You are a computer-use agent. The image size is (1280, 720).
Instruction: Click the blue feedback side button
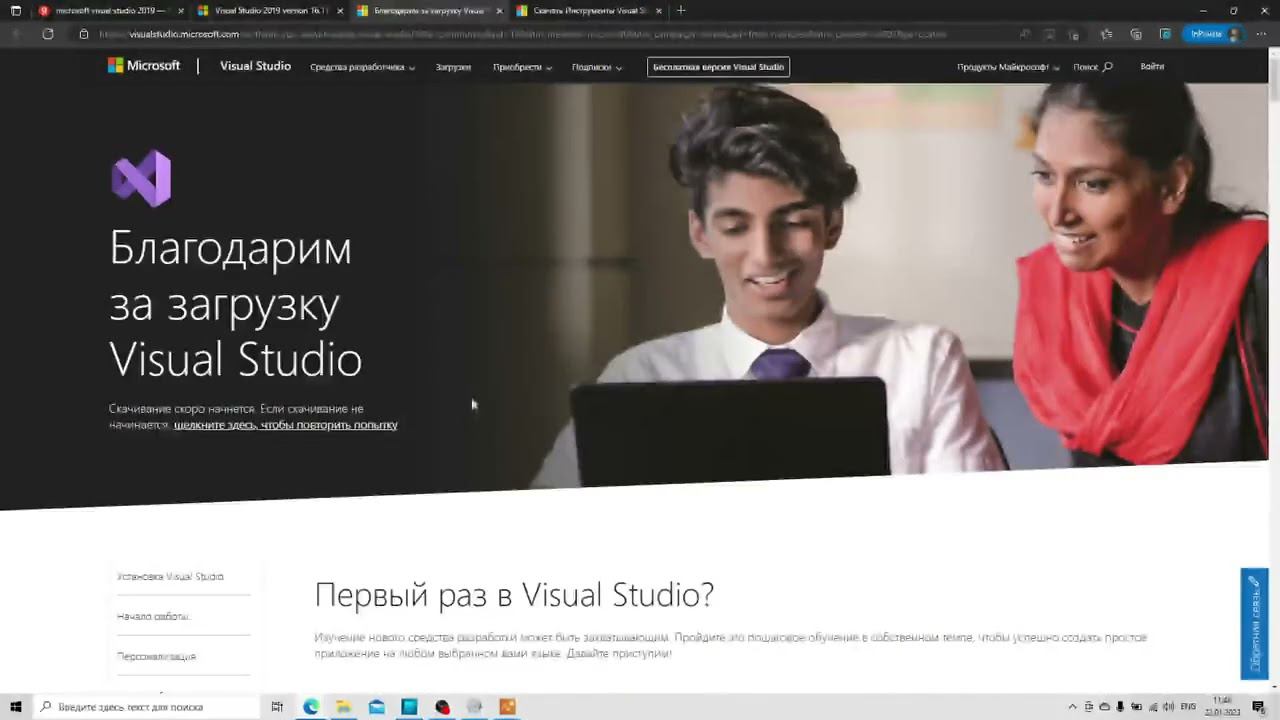coord(1254,624)
